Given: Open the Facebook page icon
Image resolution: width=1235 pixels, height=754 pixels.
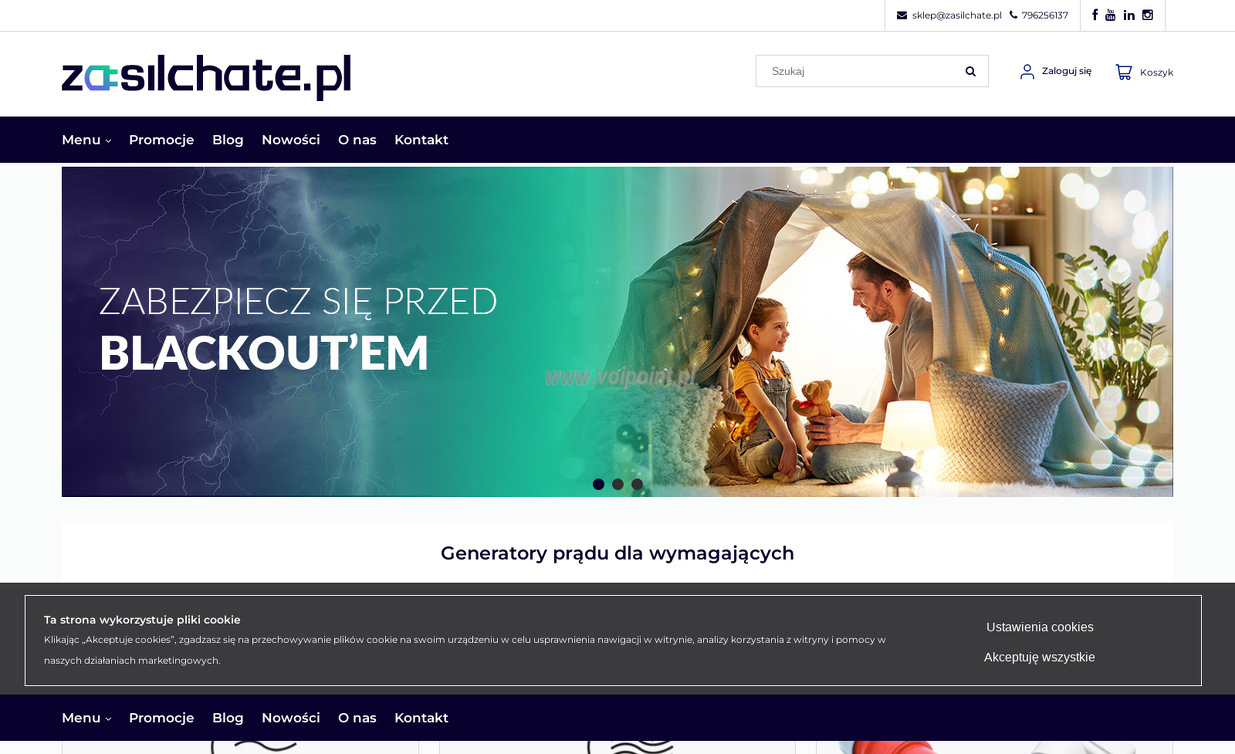Looking at the screenshot, I should click(x=1095, y=15).
